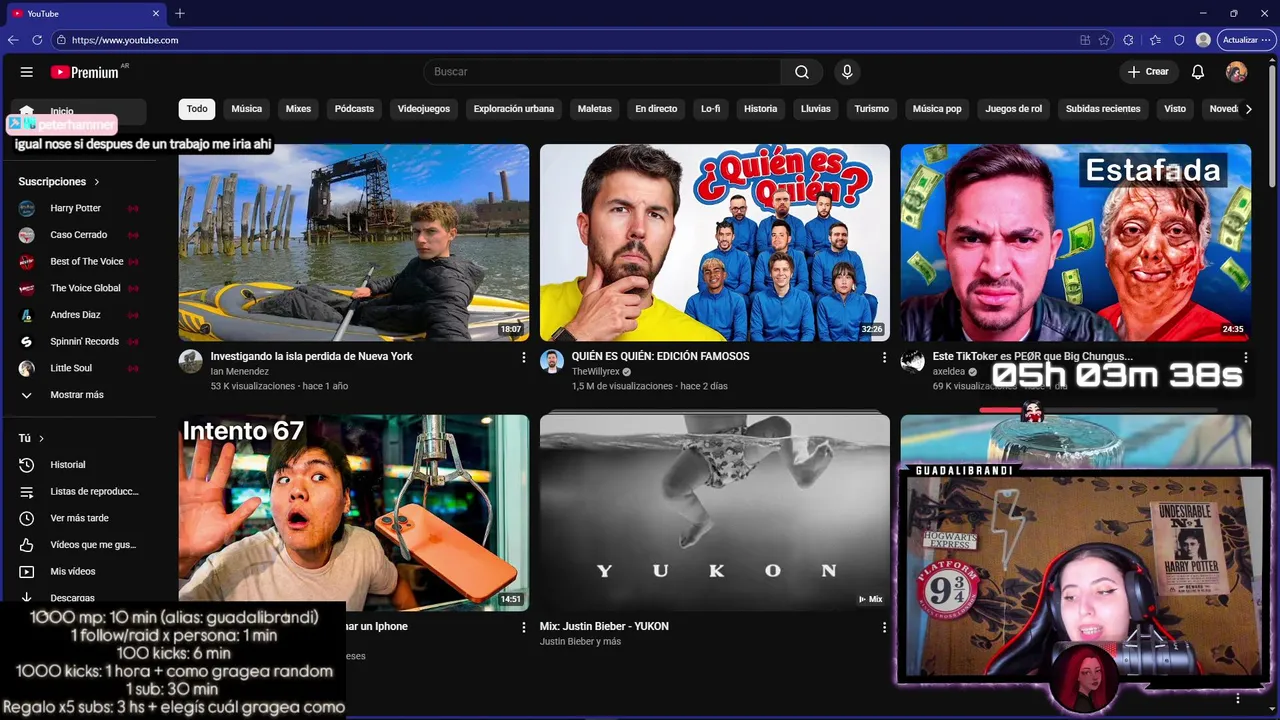Viewport: 1280px width, 720px height.
Task: Open the axeldea channel name link
Action: pyautogui.click(x=948, y=372)
